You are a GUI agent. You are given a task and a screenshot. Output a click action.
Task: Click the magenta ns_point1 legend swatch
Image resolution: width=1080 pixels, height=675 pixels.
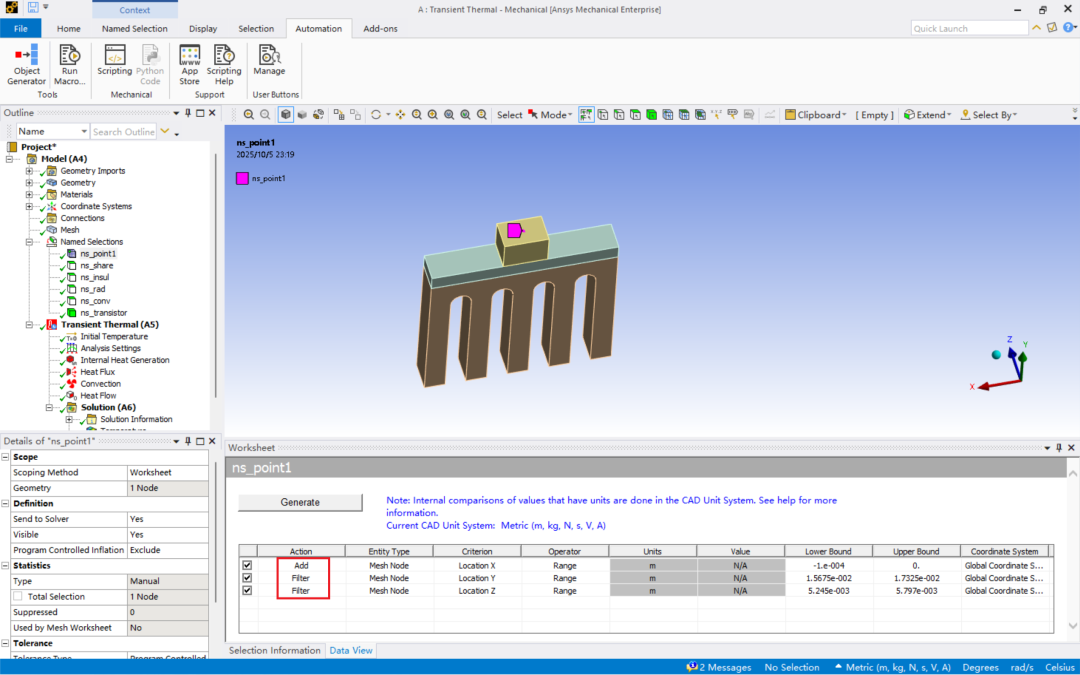coord(242,178)
